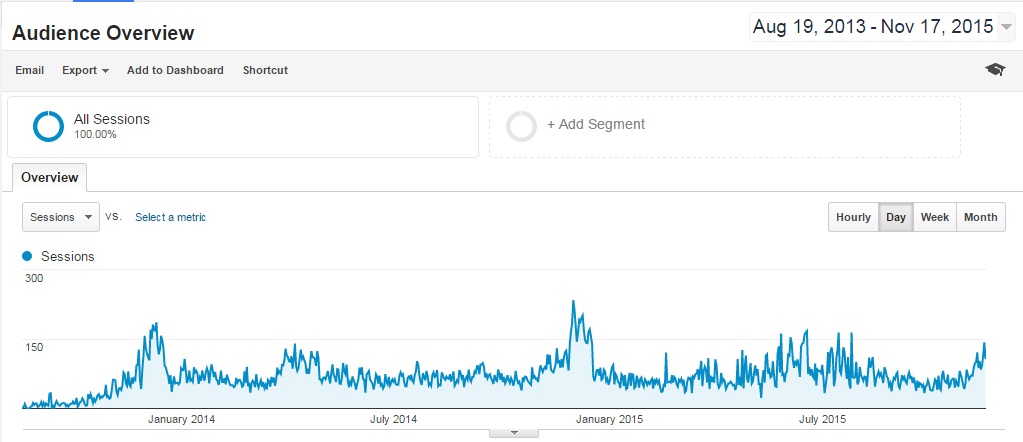
Task: Click the empty Add Segment circle icon
Action: 521,127
